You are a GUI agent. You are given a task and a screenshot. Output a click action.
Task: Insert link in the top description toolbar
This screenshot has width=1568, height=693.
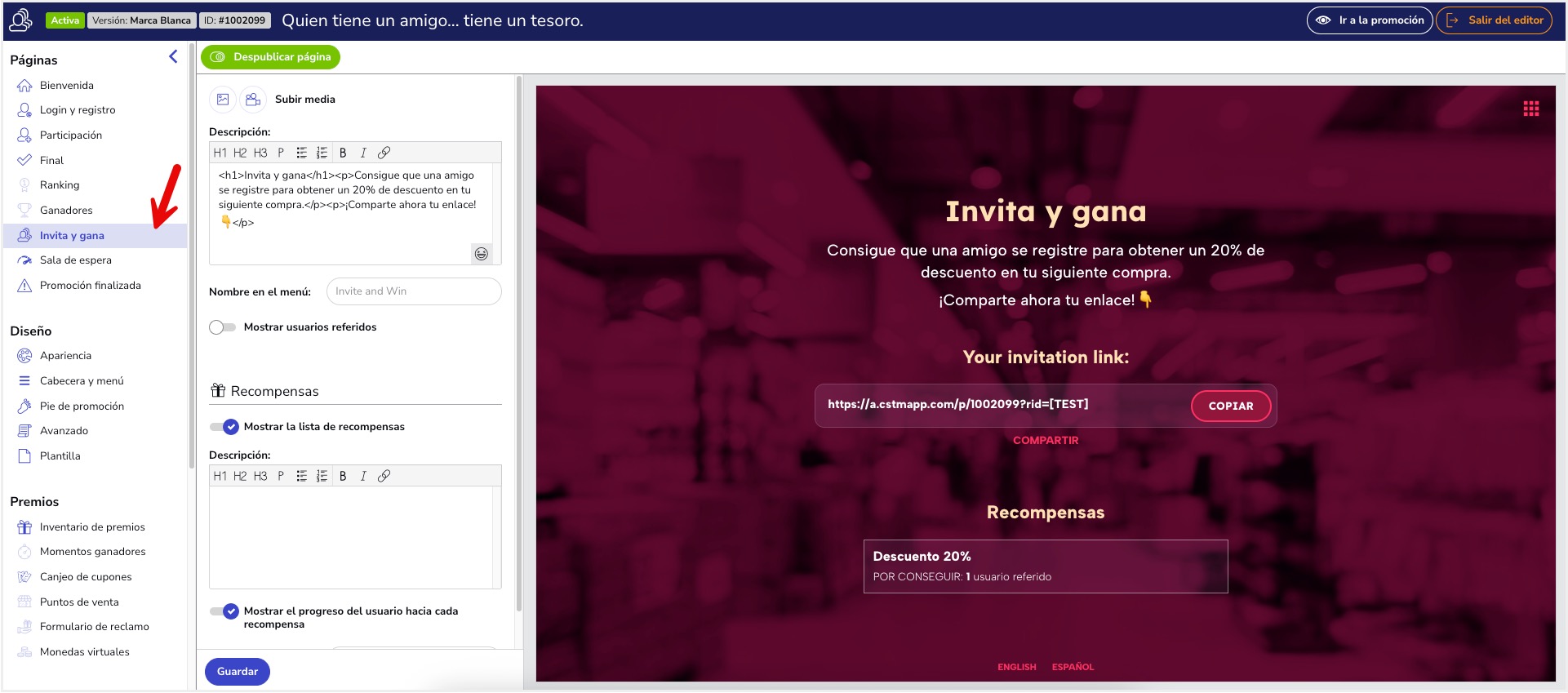pyautogui.click(x=384, y=153)
